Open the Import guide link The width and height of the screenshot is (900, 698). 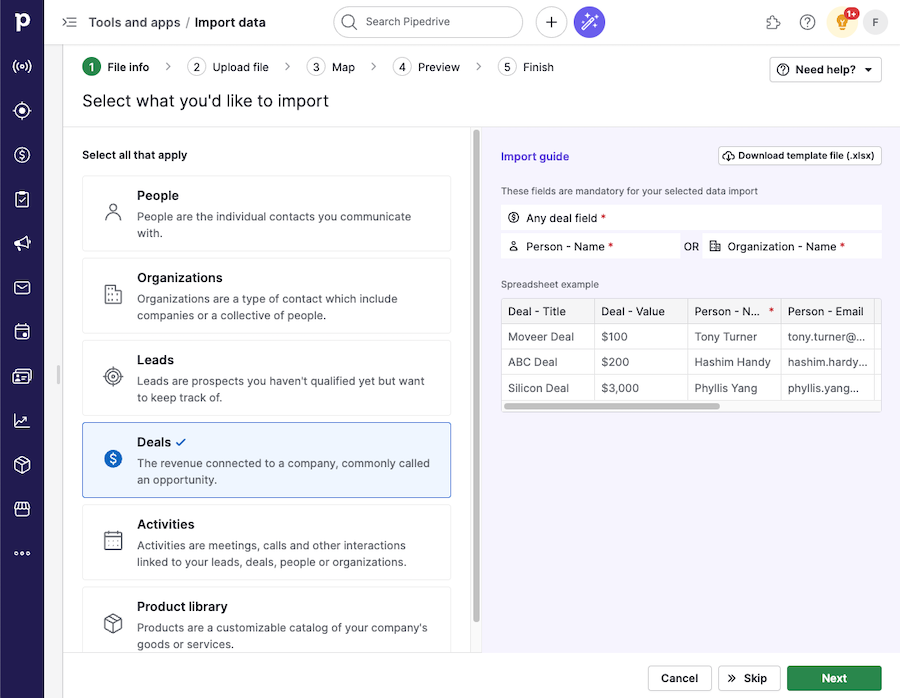click(x=535, y=156)
